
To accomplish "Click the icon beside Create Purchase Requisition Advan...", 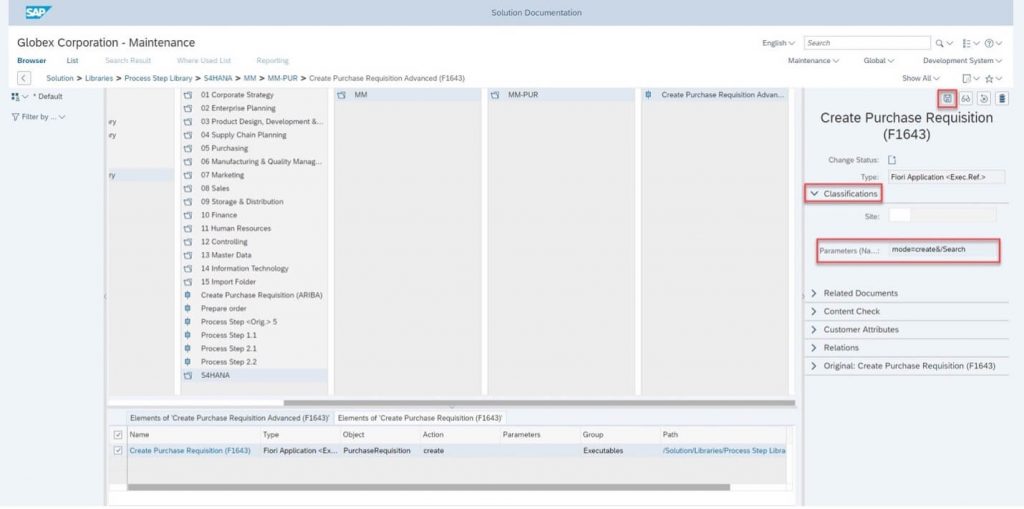I will click(648, 95).
